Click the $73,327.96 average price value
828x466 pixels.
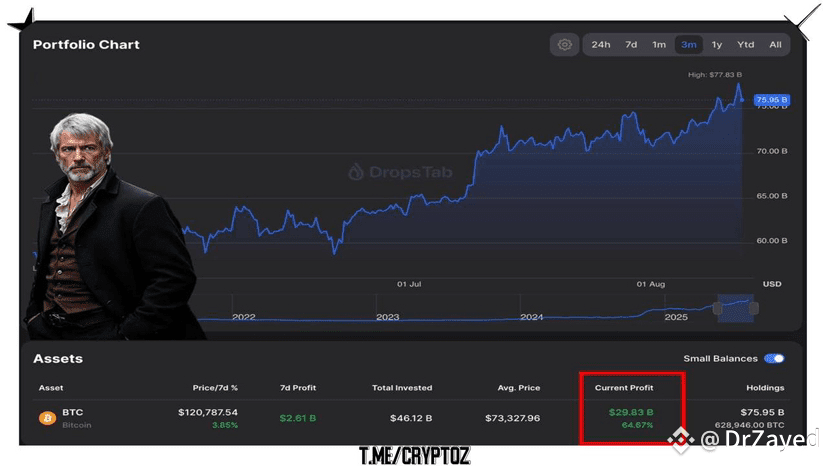(513, 418)
